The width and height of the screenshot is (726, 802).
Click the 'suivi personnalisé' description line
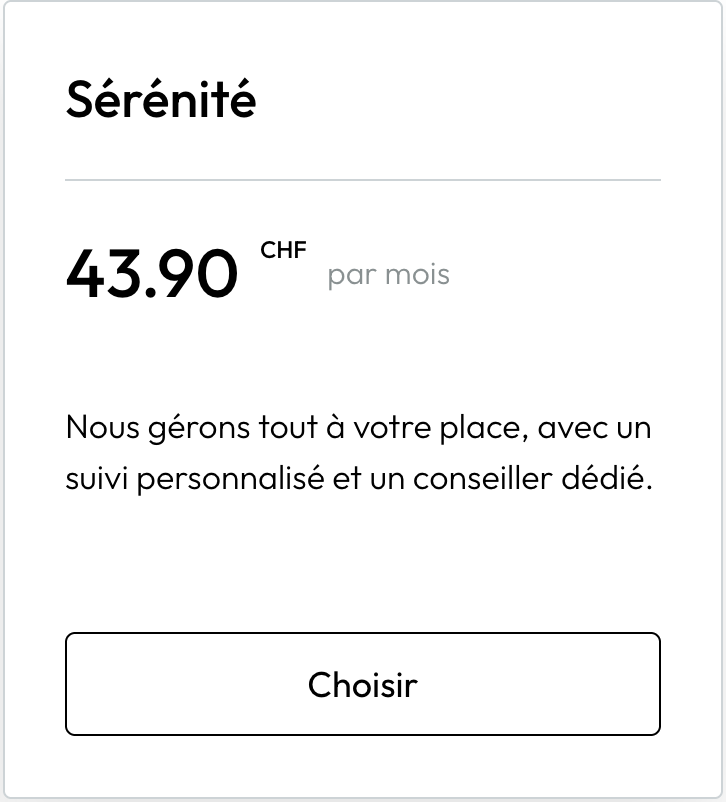[358, 479]
